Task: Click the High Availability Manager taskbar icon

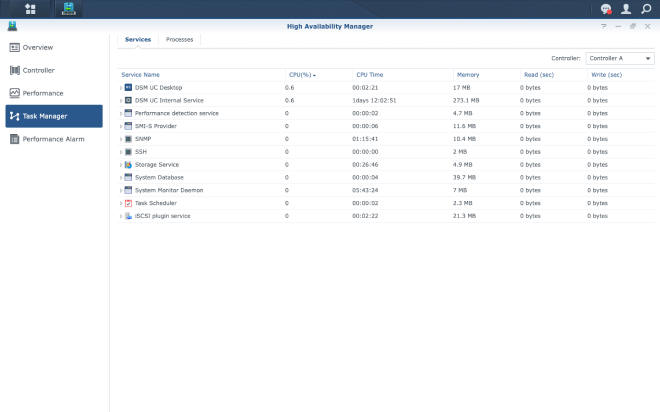Action: [68, 9]
